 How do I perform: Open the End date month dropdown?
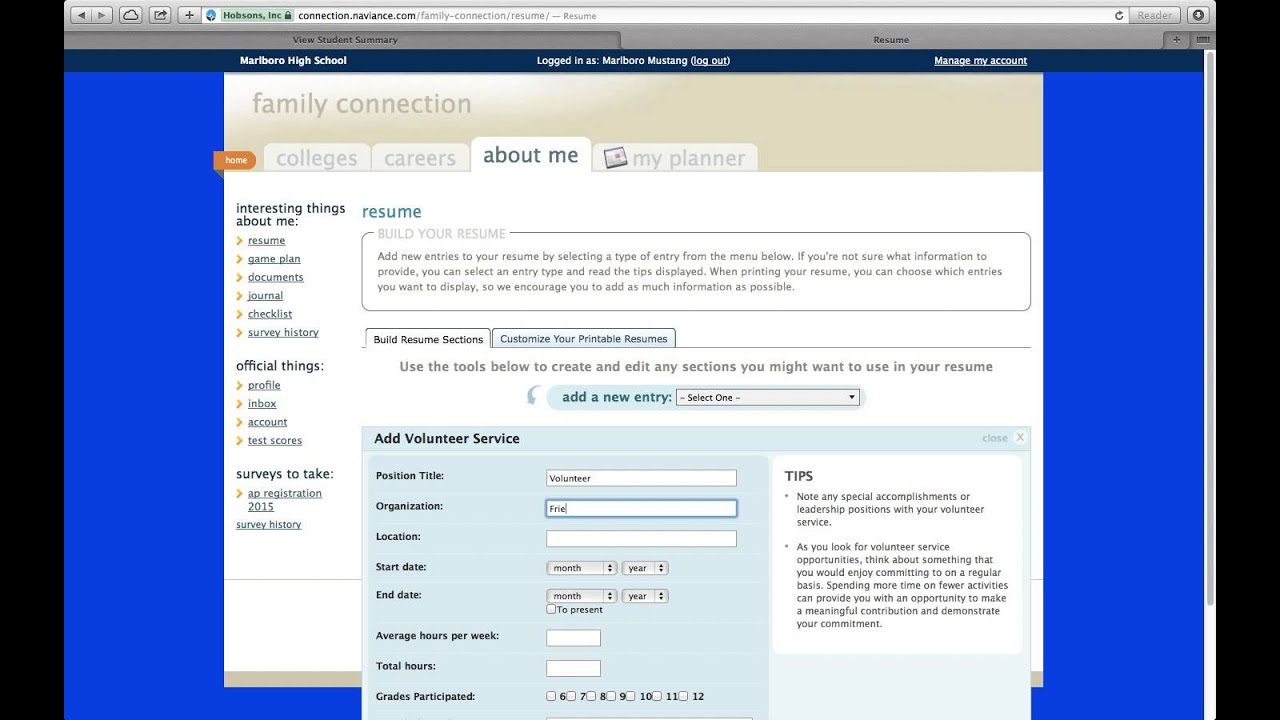tap(581, 596)
